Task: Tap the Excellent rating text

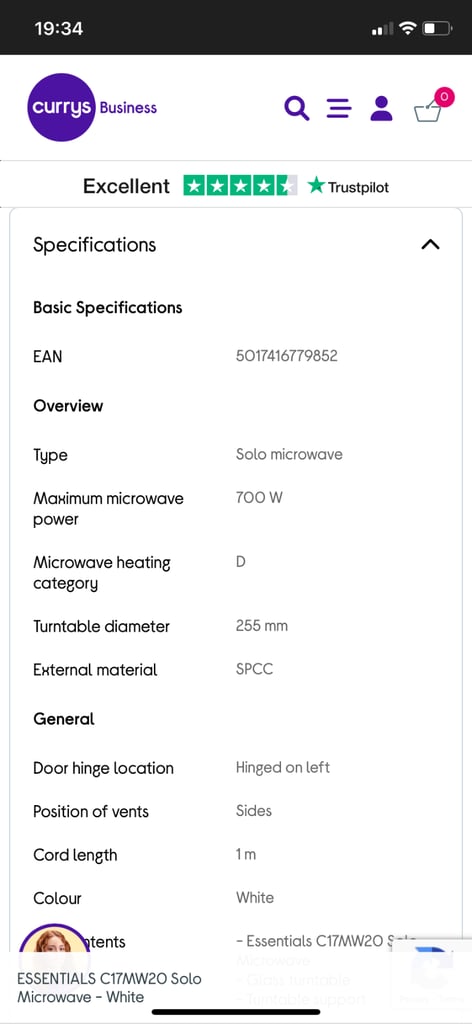Action: 126,187
